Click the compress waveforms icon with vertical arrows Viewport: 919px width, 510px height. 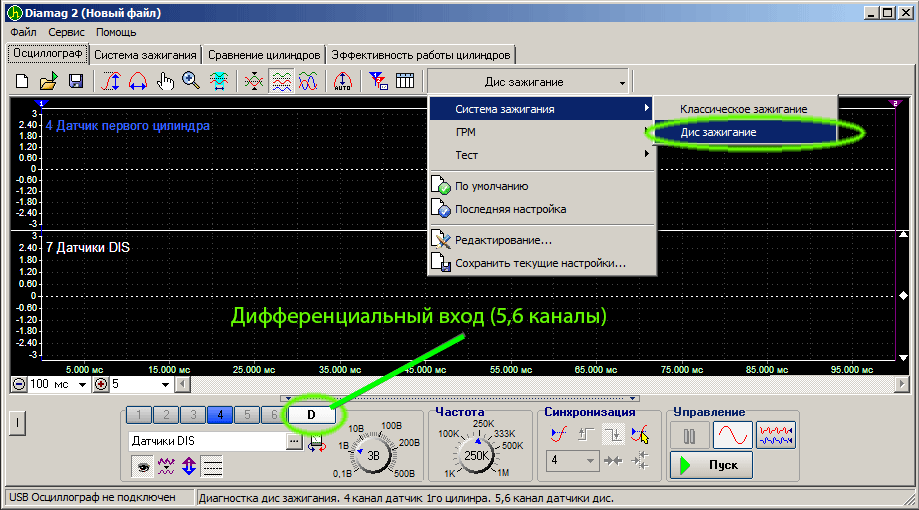tap(254, 81)
